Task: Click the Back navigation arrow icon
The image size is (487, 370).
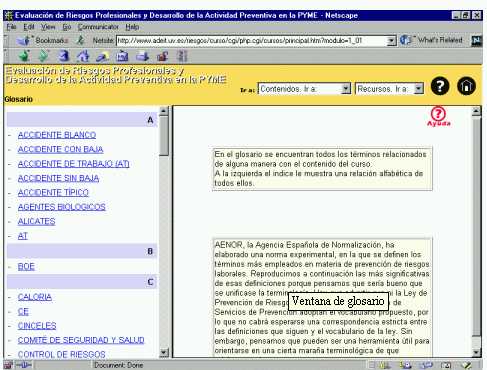Action: pyautogui.click(x=24, y=56)
